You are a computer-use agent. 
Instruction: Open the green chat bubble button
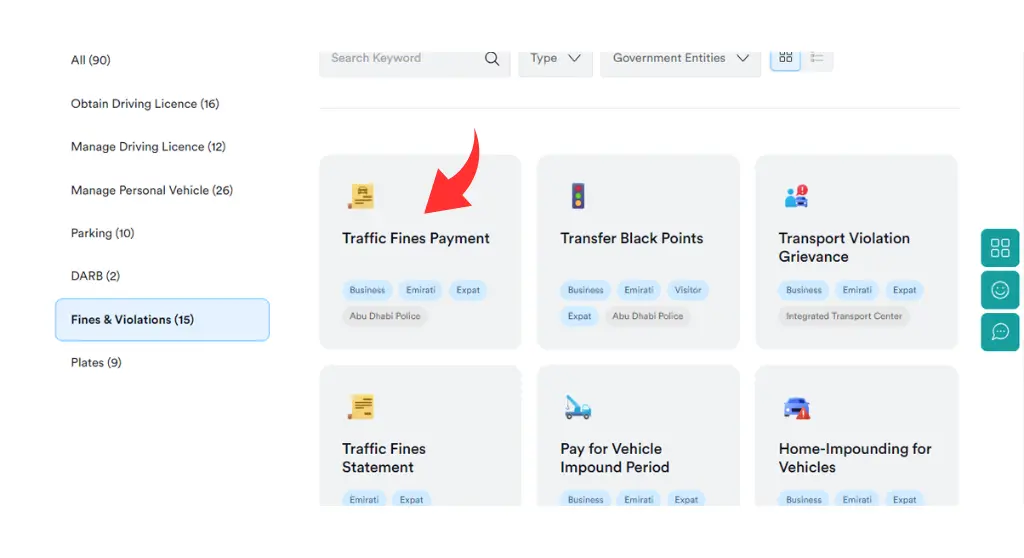(x=1000, y=332)
